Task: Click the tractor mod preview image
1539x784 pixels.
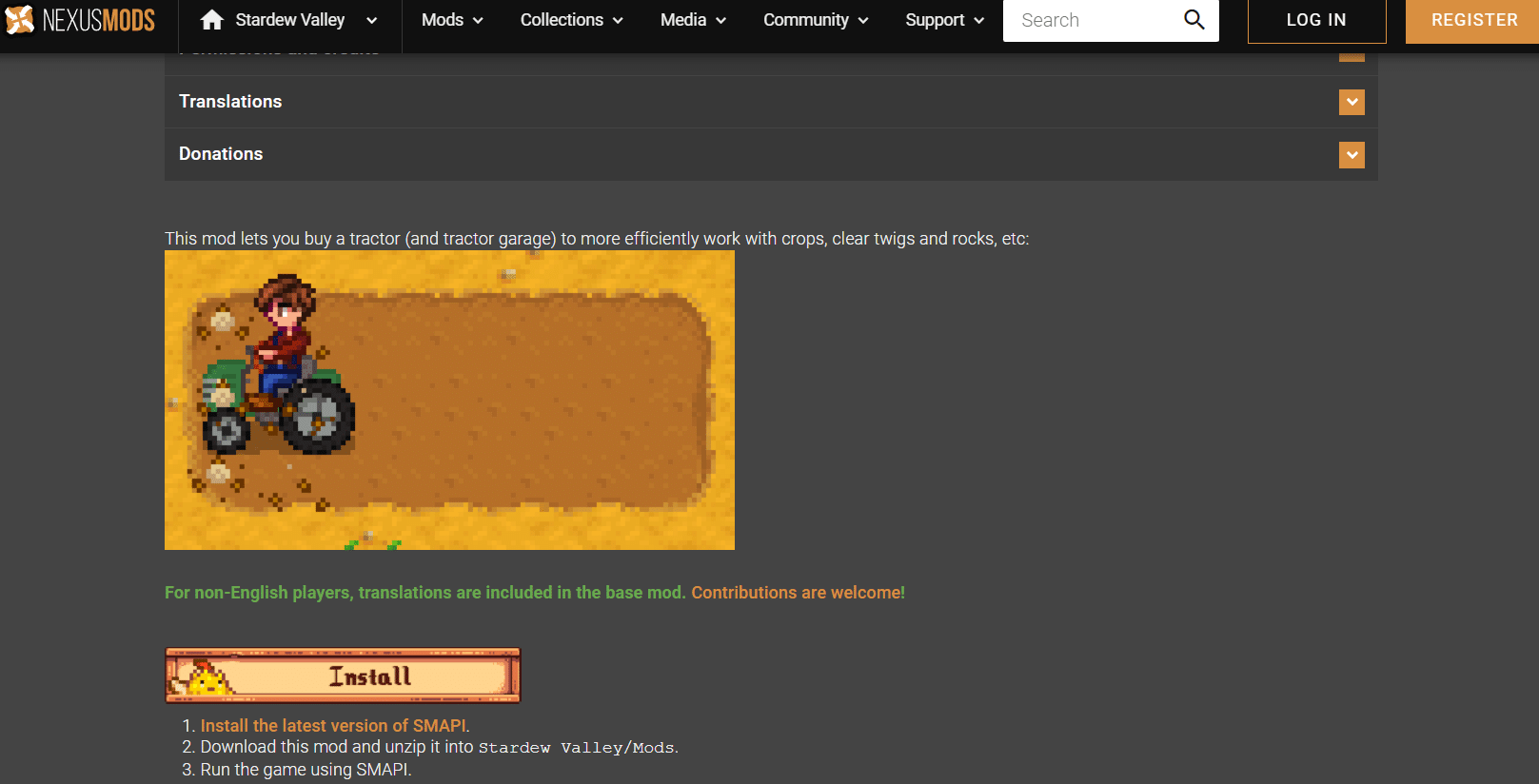Action: [449, 400]
